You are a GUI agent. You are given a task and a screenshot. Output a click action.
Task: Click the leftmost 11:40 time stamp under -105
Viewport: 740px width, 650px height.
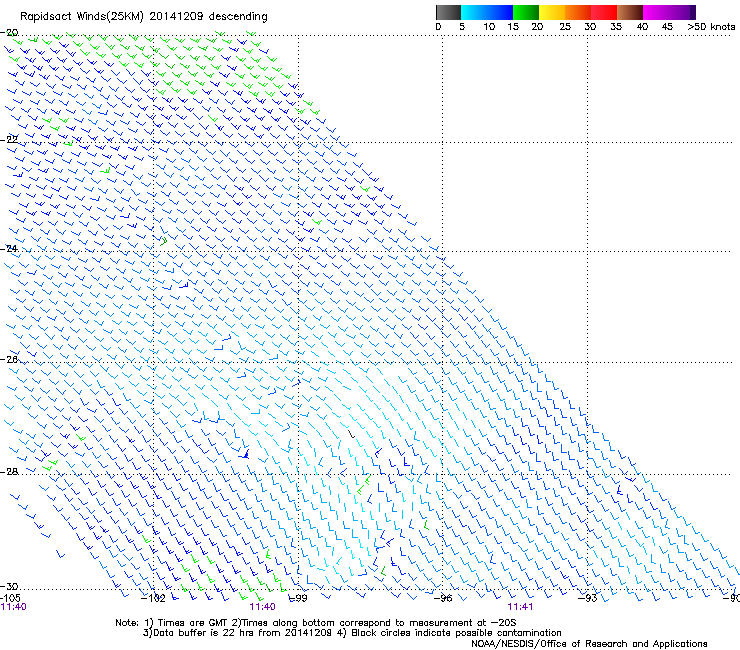pyautogui.click(x=14, y=607)
